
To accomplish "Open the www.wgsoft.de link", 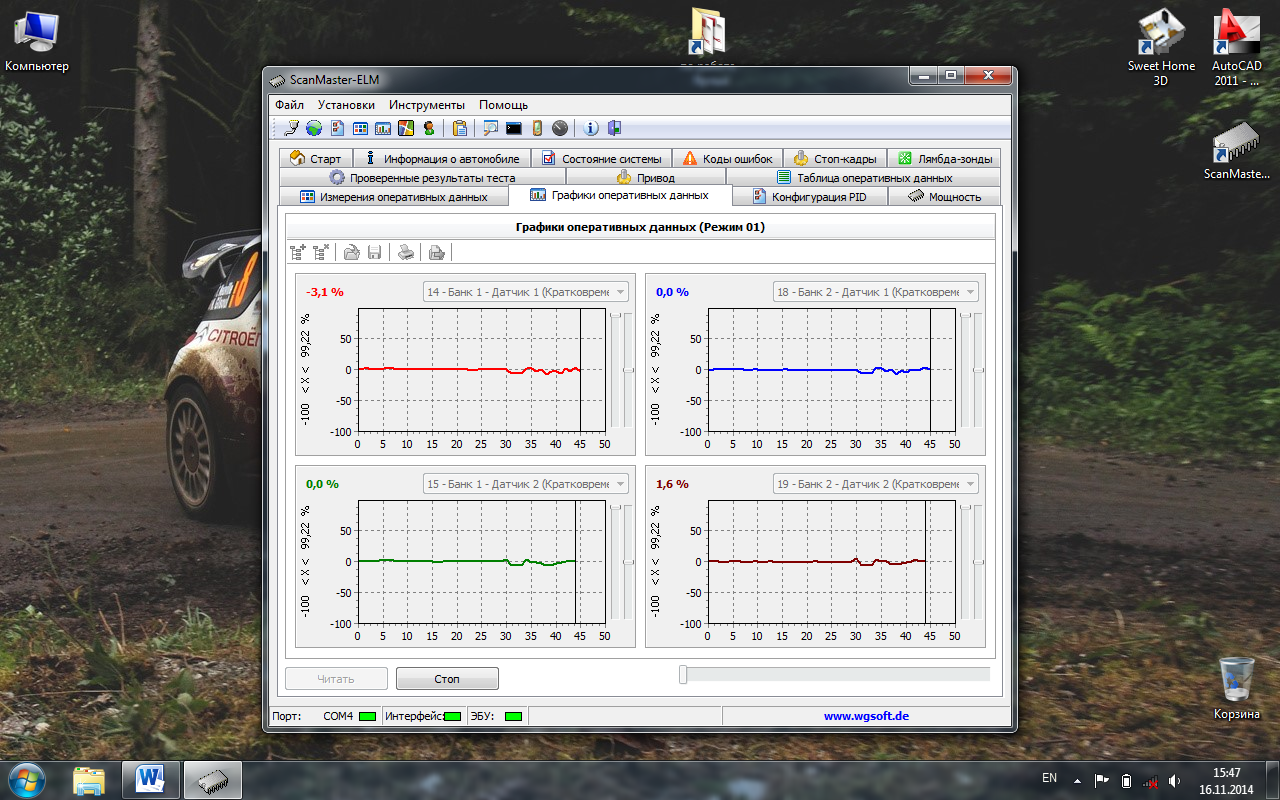I will tap(866, 716).
